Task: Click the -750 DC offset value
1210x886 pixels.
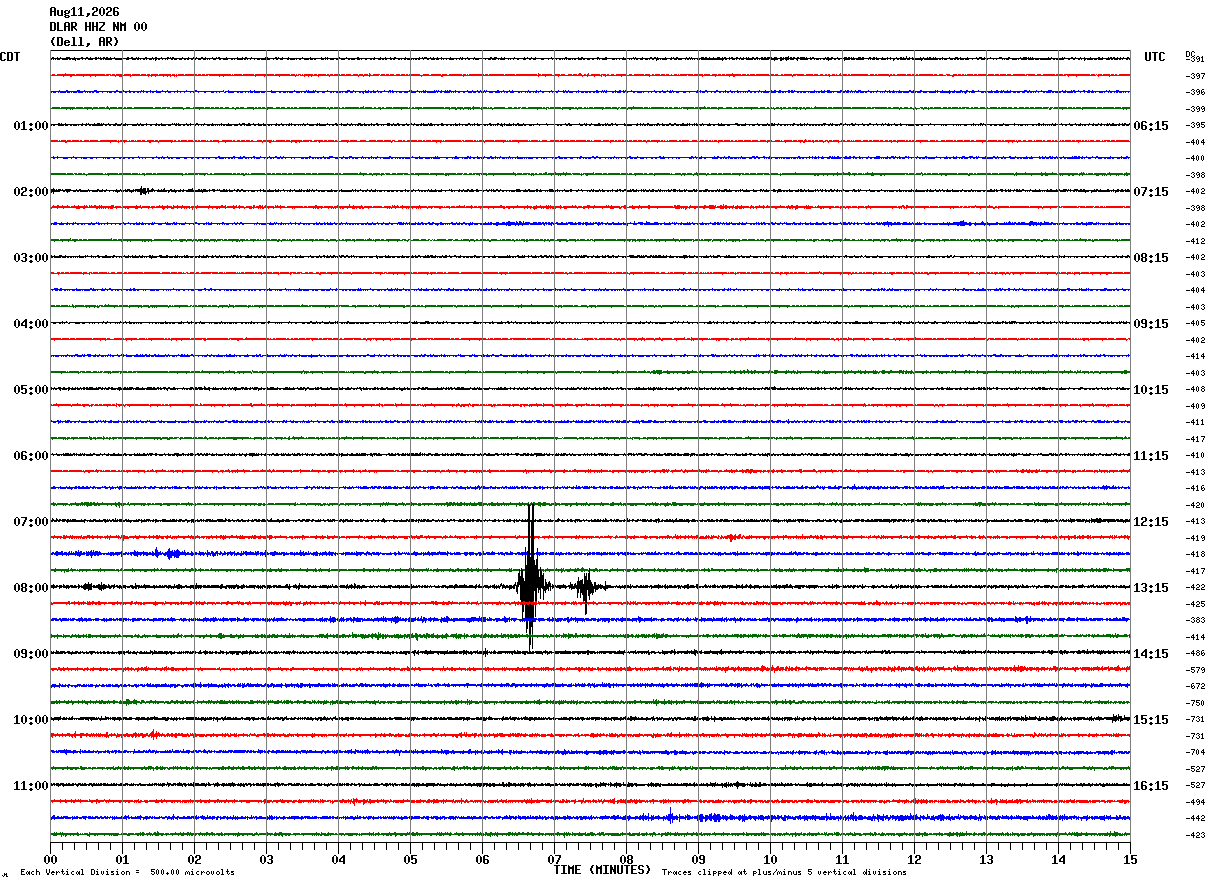Action: coord(1195,703)
